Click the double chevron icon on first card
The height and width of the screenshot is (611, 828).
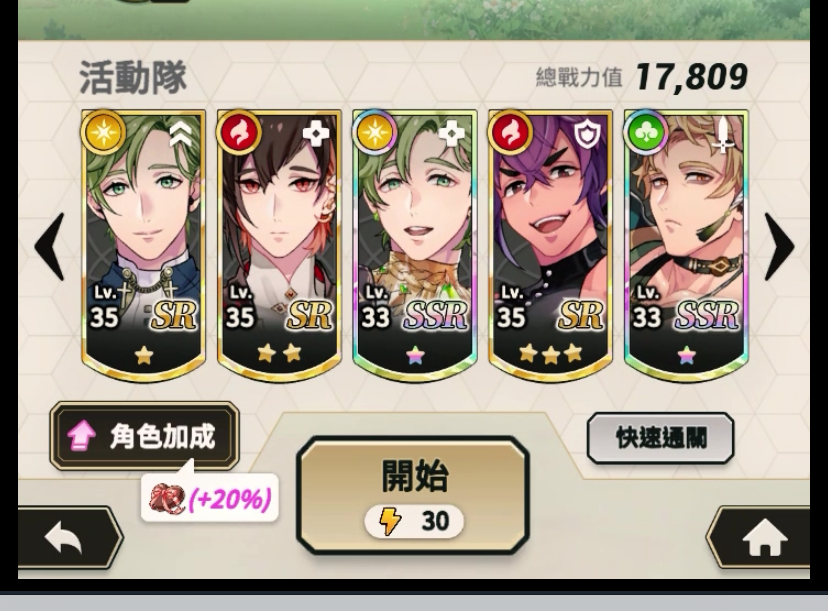pos(181,135)
